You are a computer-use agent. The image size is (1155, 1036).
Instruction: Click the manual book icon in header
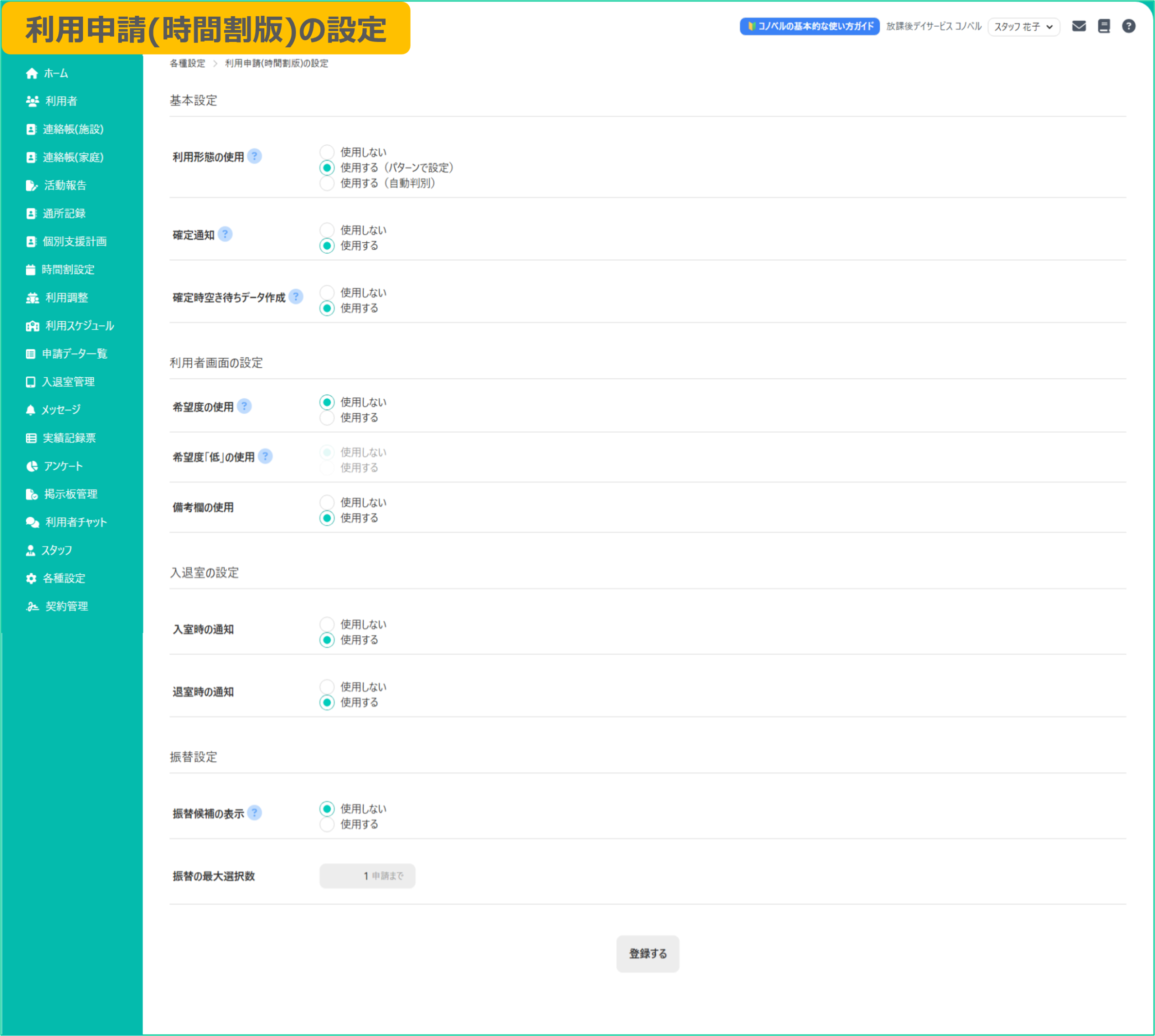[x=1103, y=26]
